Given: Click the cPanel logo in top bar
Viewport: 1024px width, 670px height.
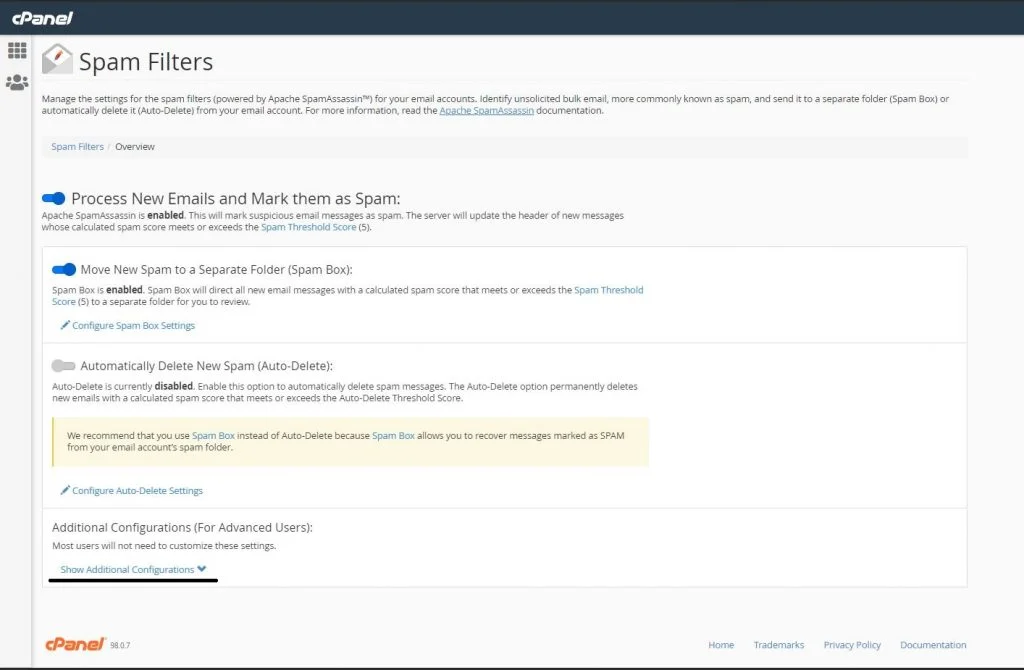Looking at the screenshot, I should [42, 18].
